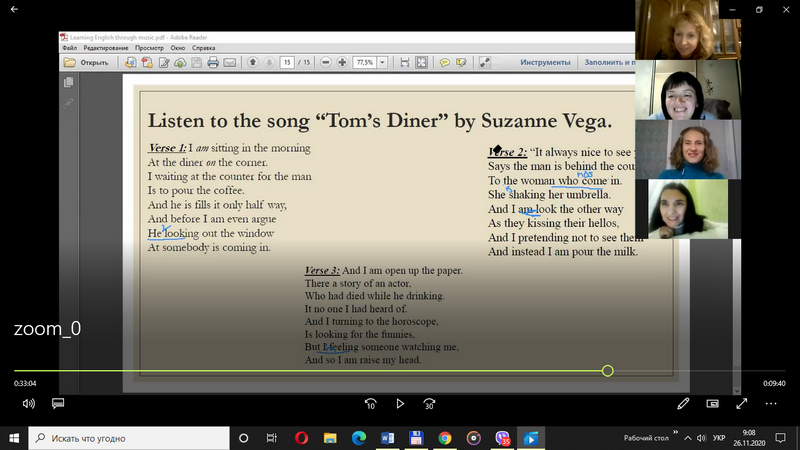This screenshot has width=800, height=450.
Task: Zoom in with the plus button
Action: click(x=342, y=62)
